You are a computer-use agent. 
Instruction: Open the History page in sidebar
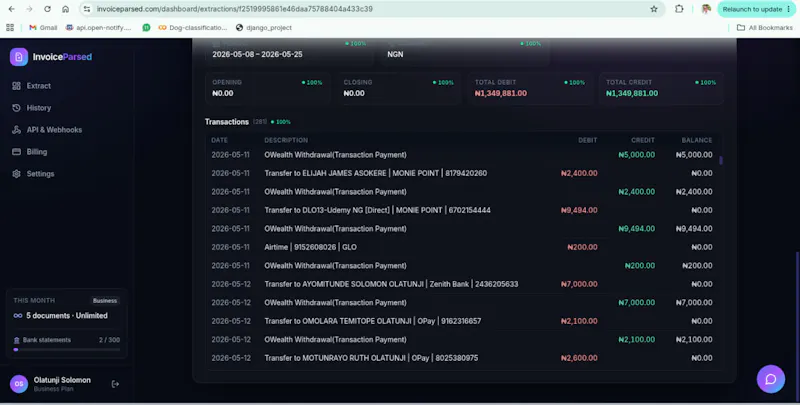point(38,108)
